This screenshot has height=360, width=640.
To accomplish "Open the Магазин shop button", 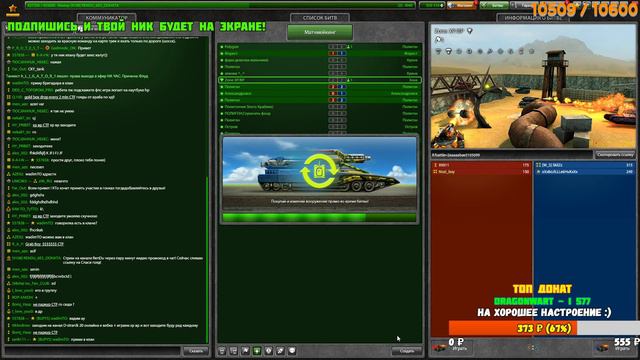I will pos(462,5).
